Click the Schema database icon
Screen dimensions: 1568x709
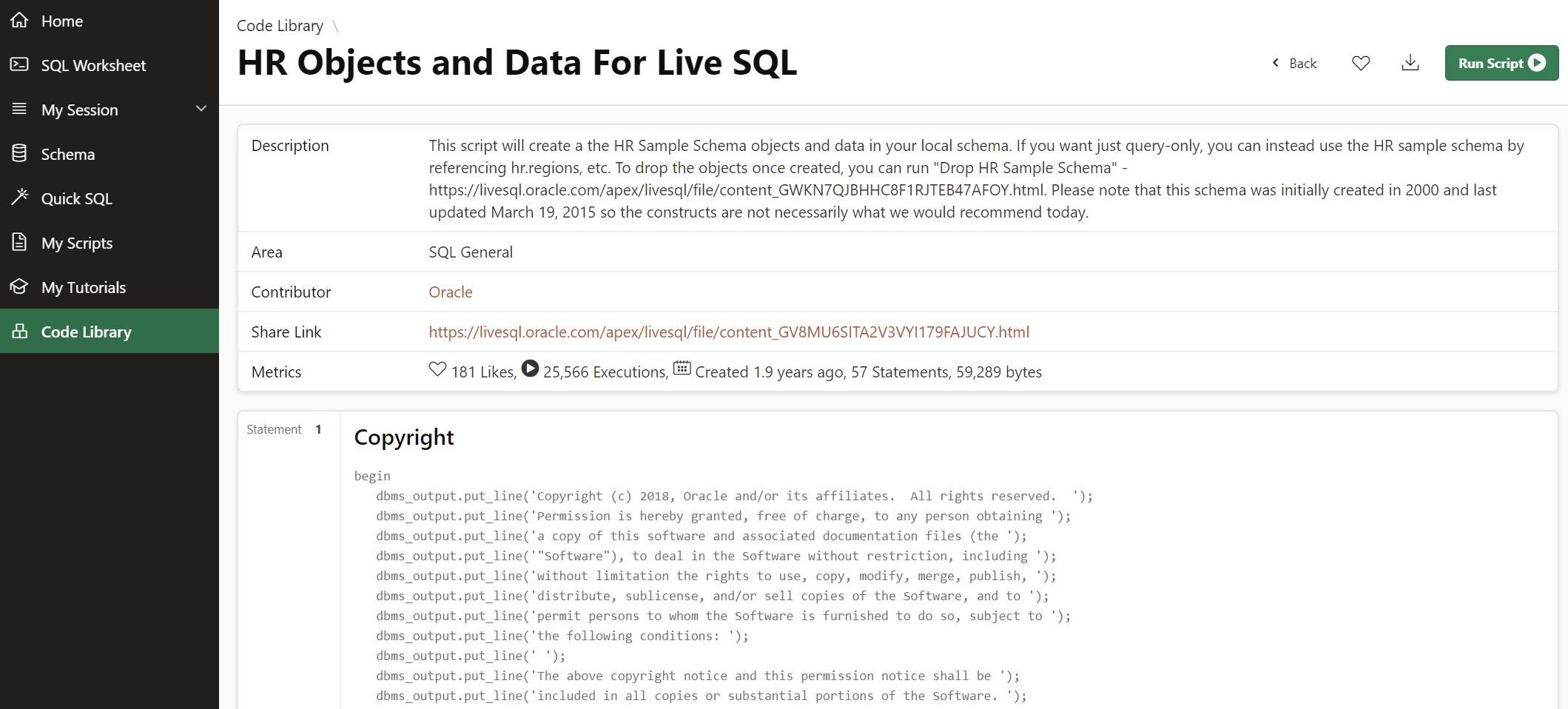(19, 153)
